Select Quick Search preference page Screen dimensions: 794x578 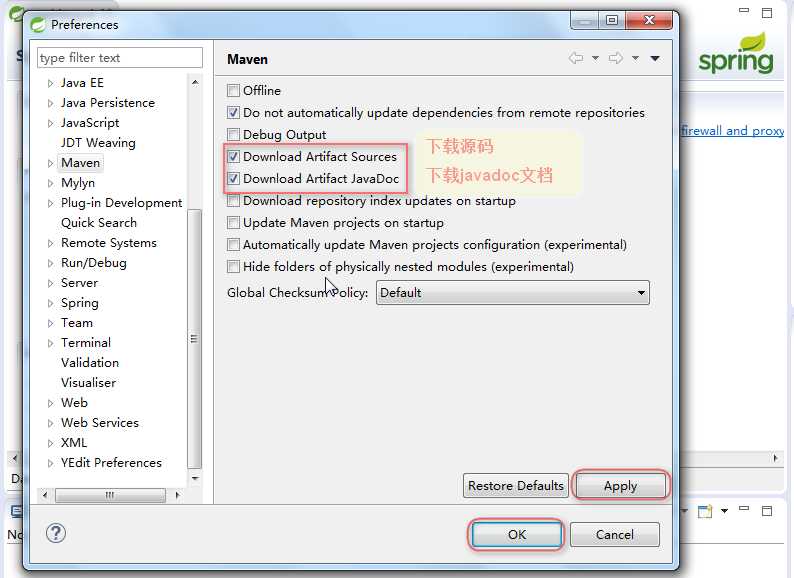(99, 223)
